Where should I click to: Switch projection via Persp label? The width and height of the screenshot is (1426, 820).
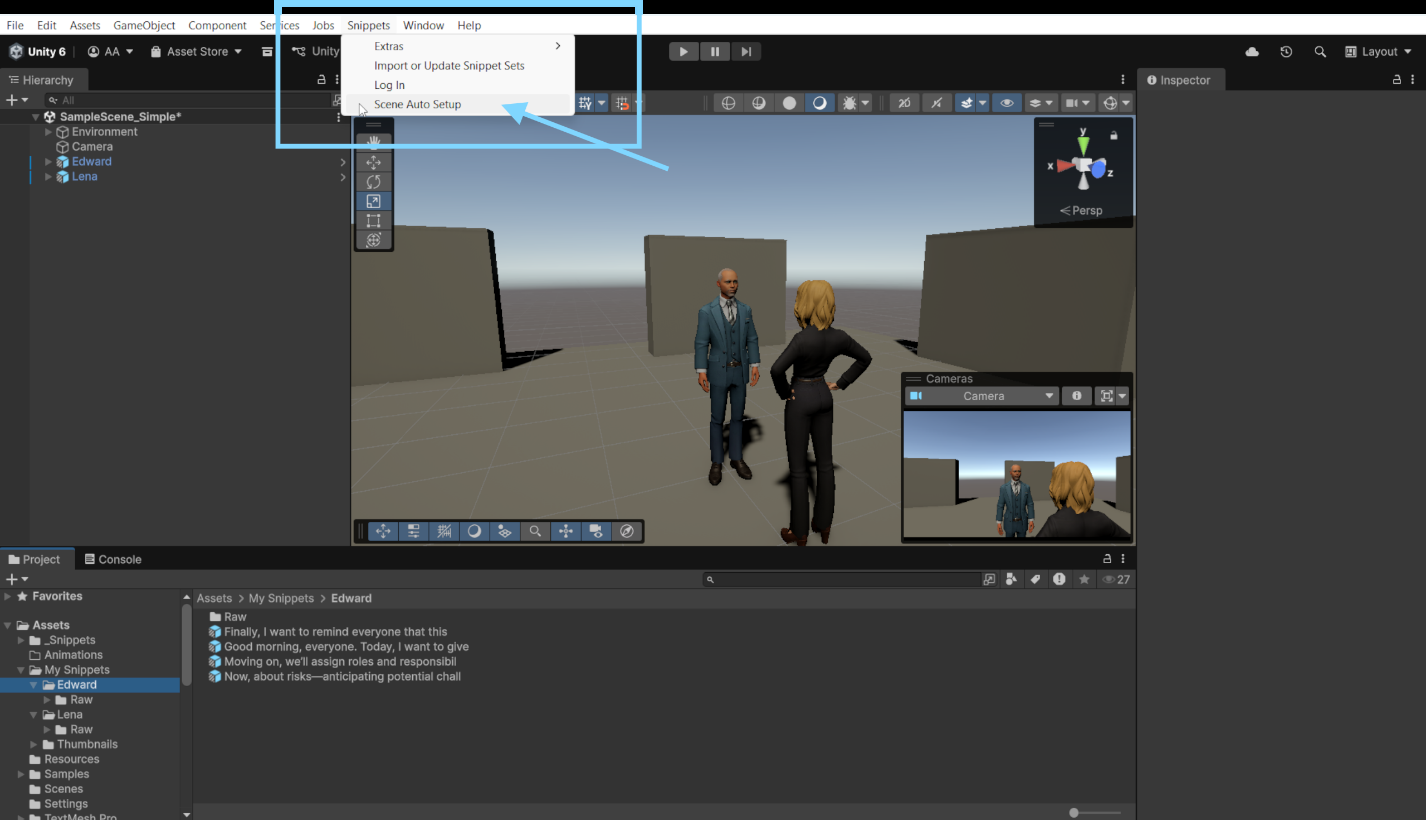1081,211
